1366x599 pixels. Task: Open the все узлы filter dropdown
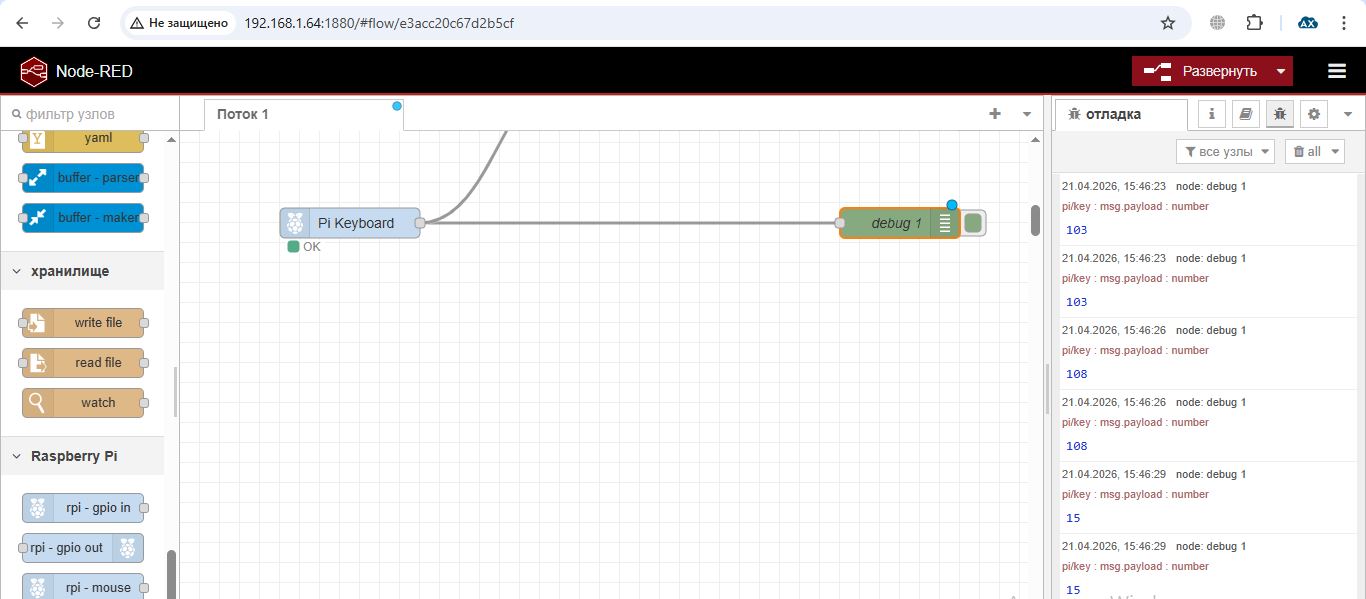[x=1226, y=152]
